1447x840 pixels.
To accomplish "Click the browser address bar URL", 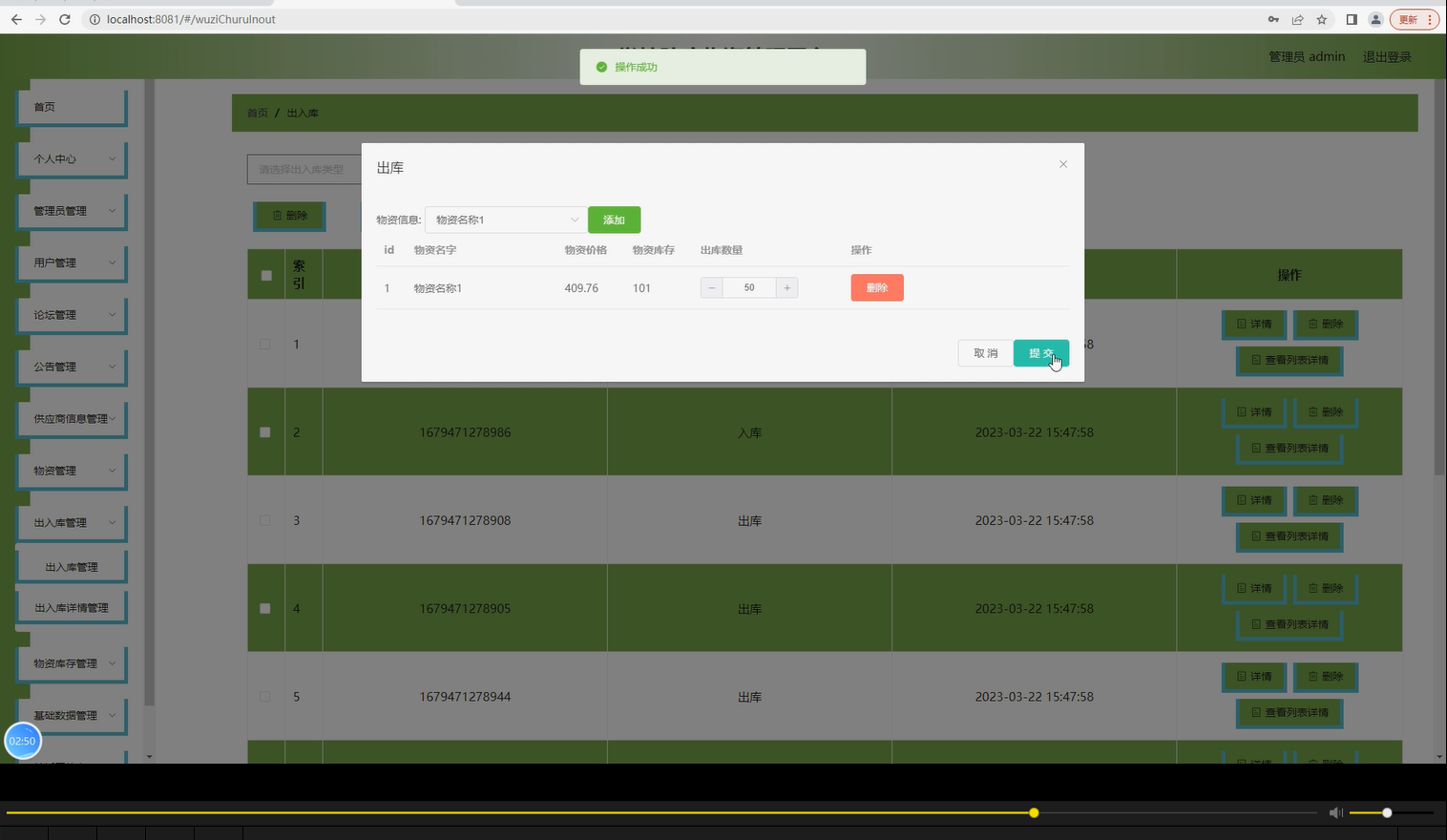I will point(191,19).
